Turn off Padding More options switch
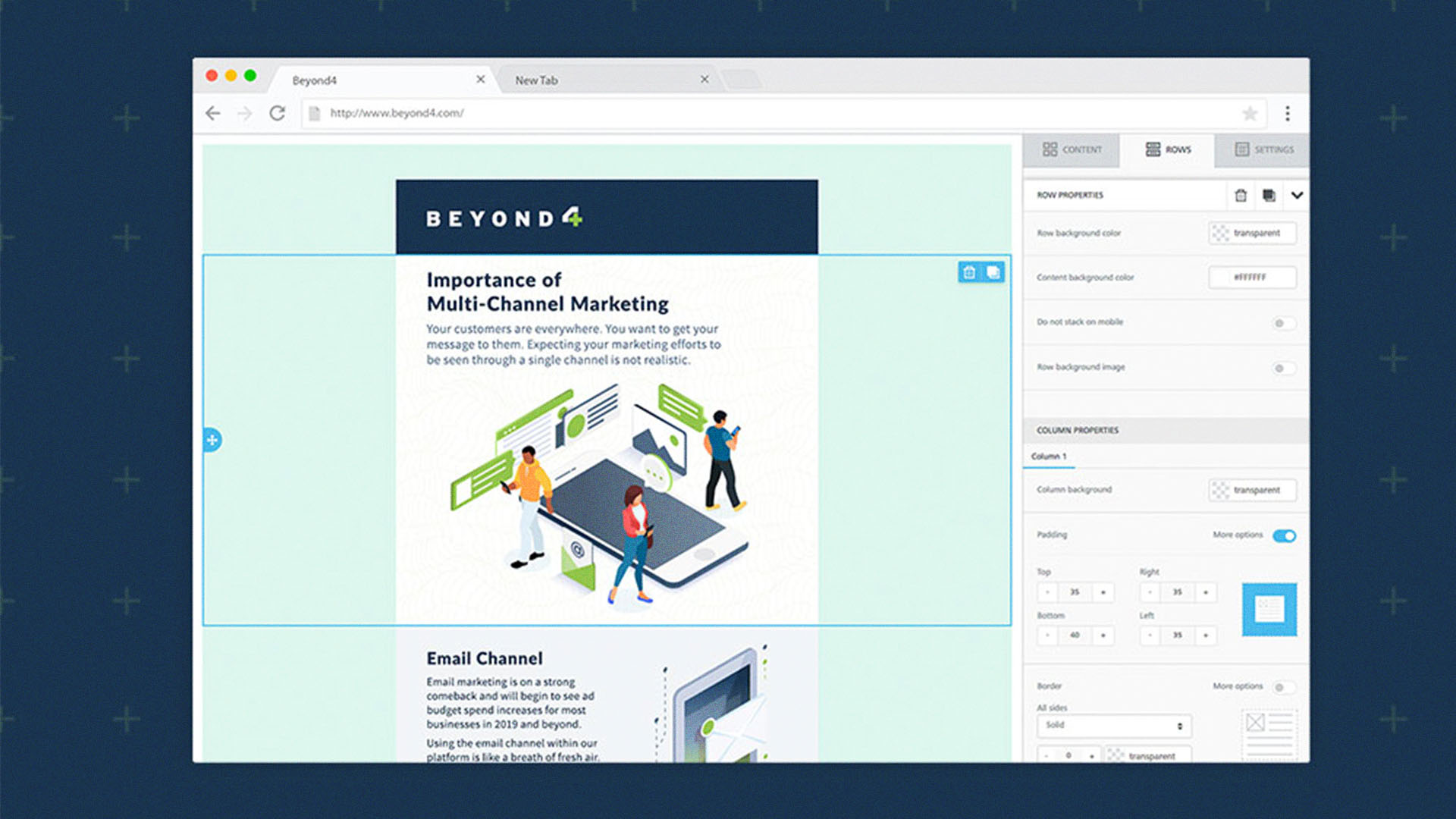1456x819 pixels. tap(1285, 536)
